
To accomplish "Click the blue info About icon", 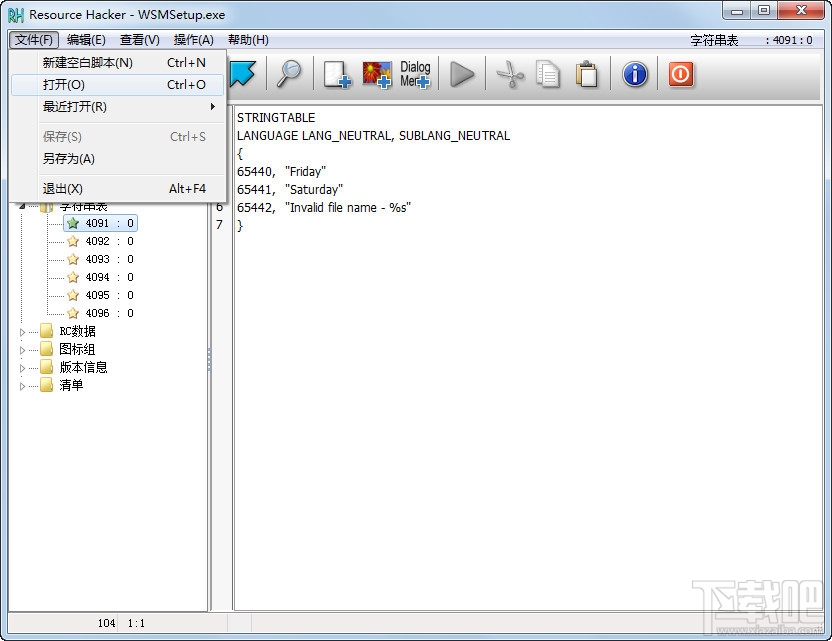I will 635,74.
